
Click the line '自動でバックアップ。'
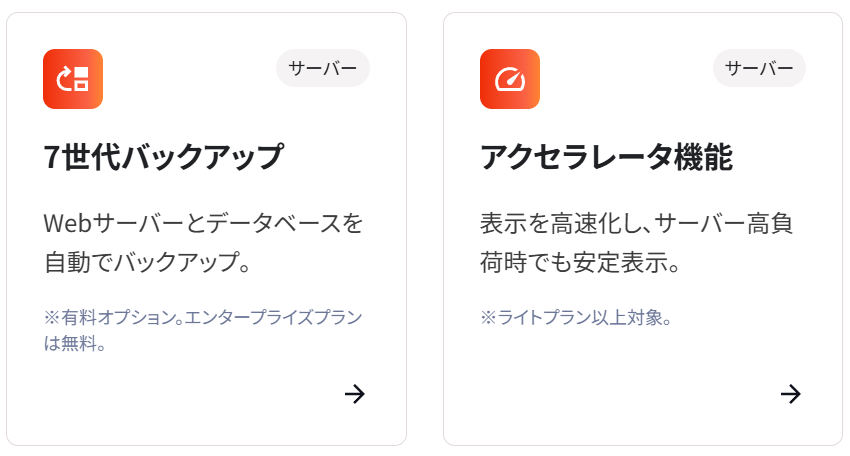[x=146, y=264]
